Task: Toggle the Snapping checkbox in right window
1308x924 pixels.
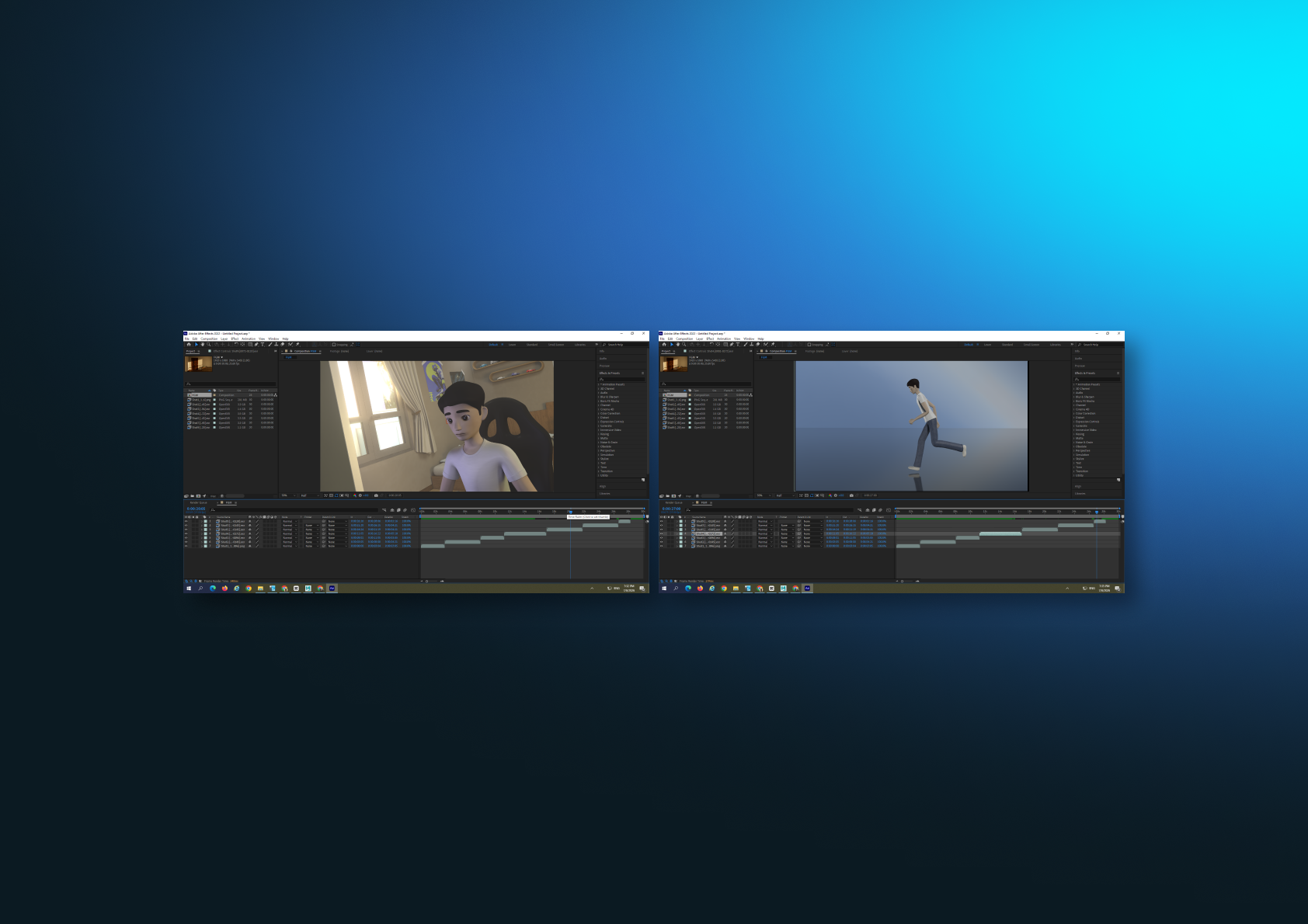Action: tap(809, 344)
